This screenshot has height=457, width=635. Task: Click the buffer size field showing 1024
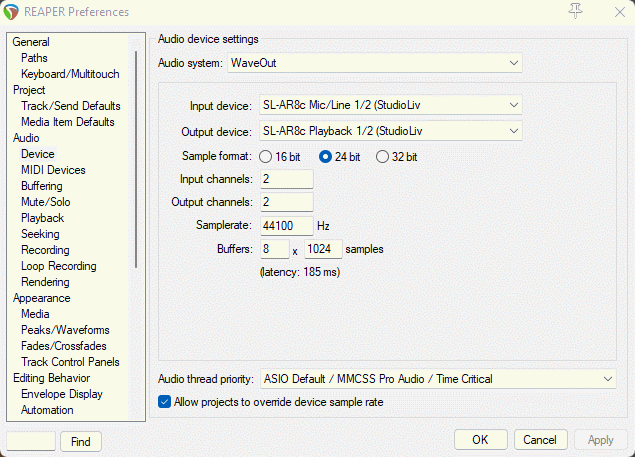pyautogui.click(x=323, y=249)
